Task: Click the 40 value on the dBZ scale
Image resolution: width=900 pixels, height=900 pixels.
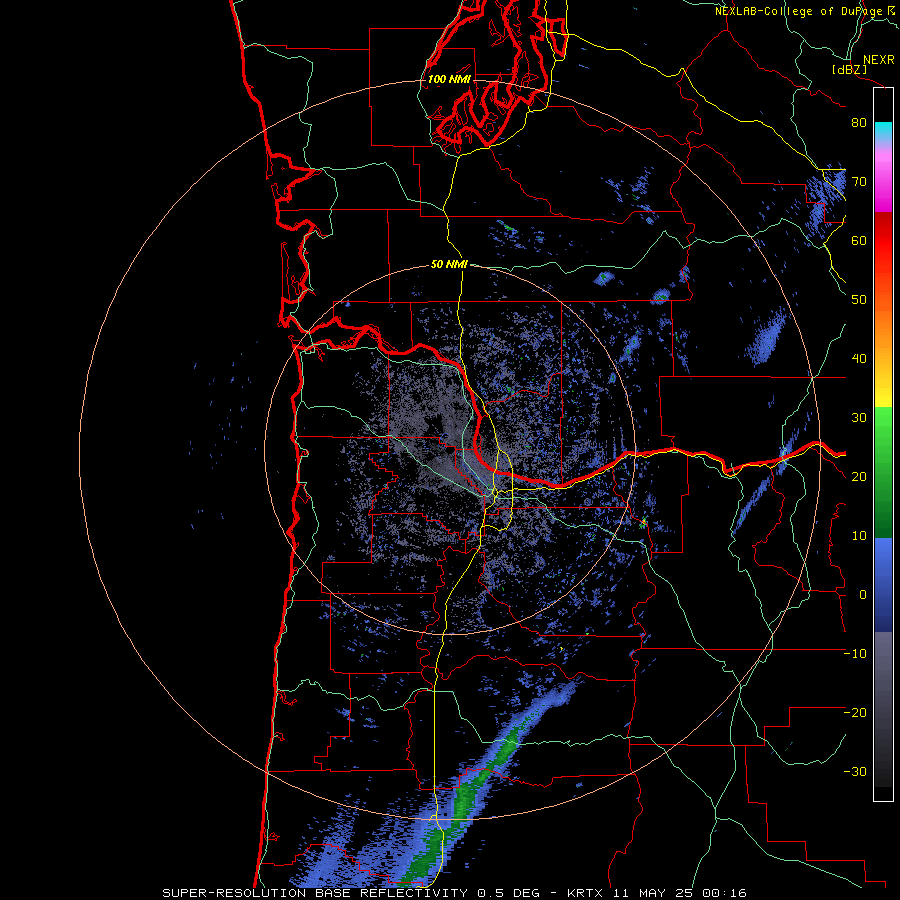Action: pos(859,359)
